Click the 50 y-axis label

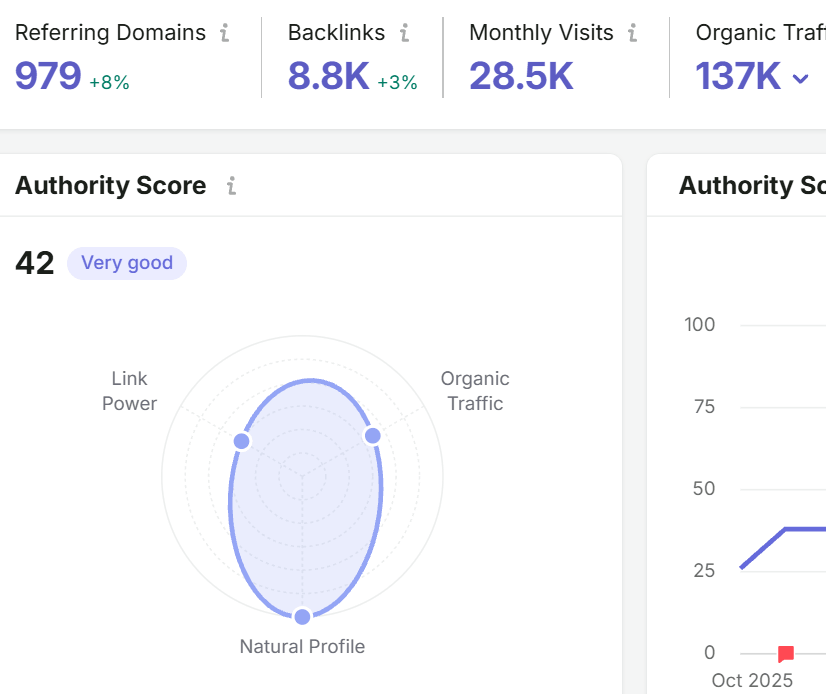coord(704,488)
